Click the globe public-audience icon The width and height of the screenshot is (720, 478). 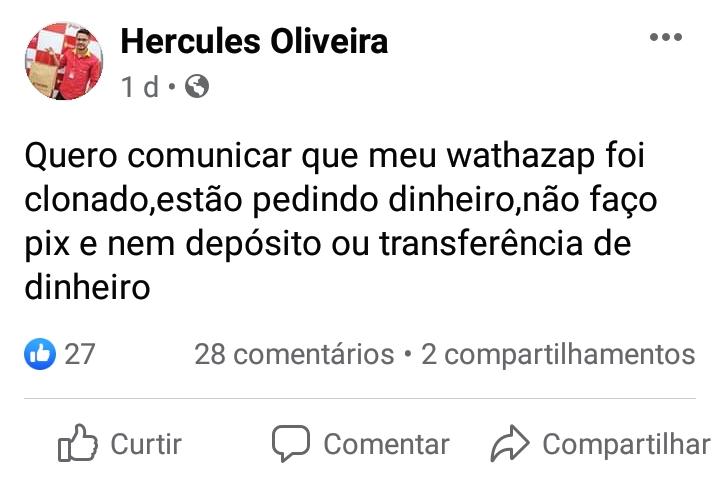197,87
